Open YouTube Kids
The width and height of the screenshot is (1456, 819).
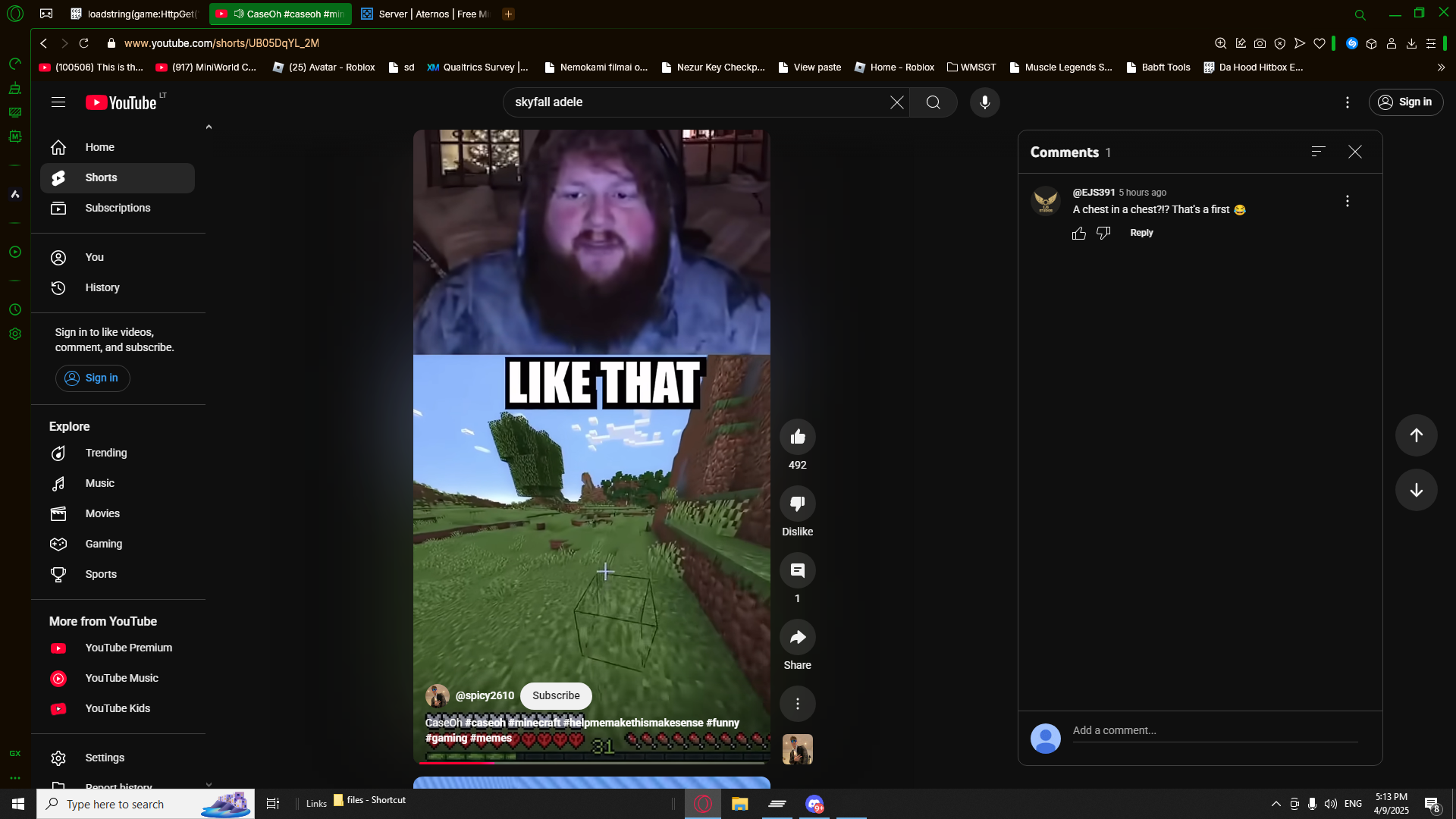click(118, 708)
